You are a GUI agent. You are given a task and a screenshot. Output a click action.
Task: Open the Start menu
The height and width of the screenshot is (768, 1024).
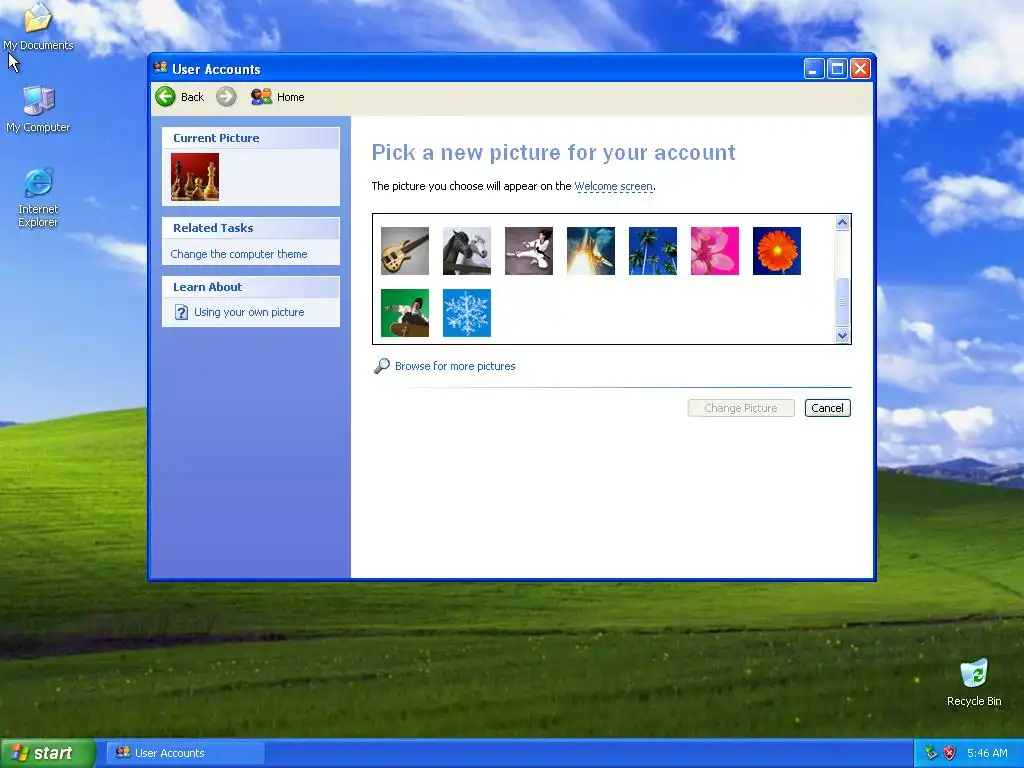(x=48, y=753)
